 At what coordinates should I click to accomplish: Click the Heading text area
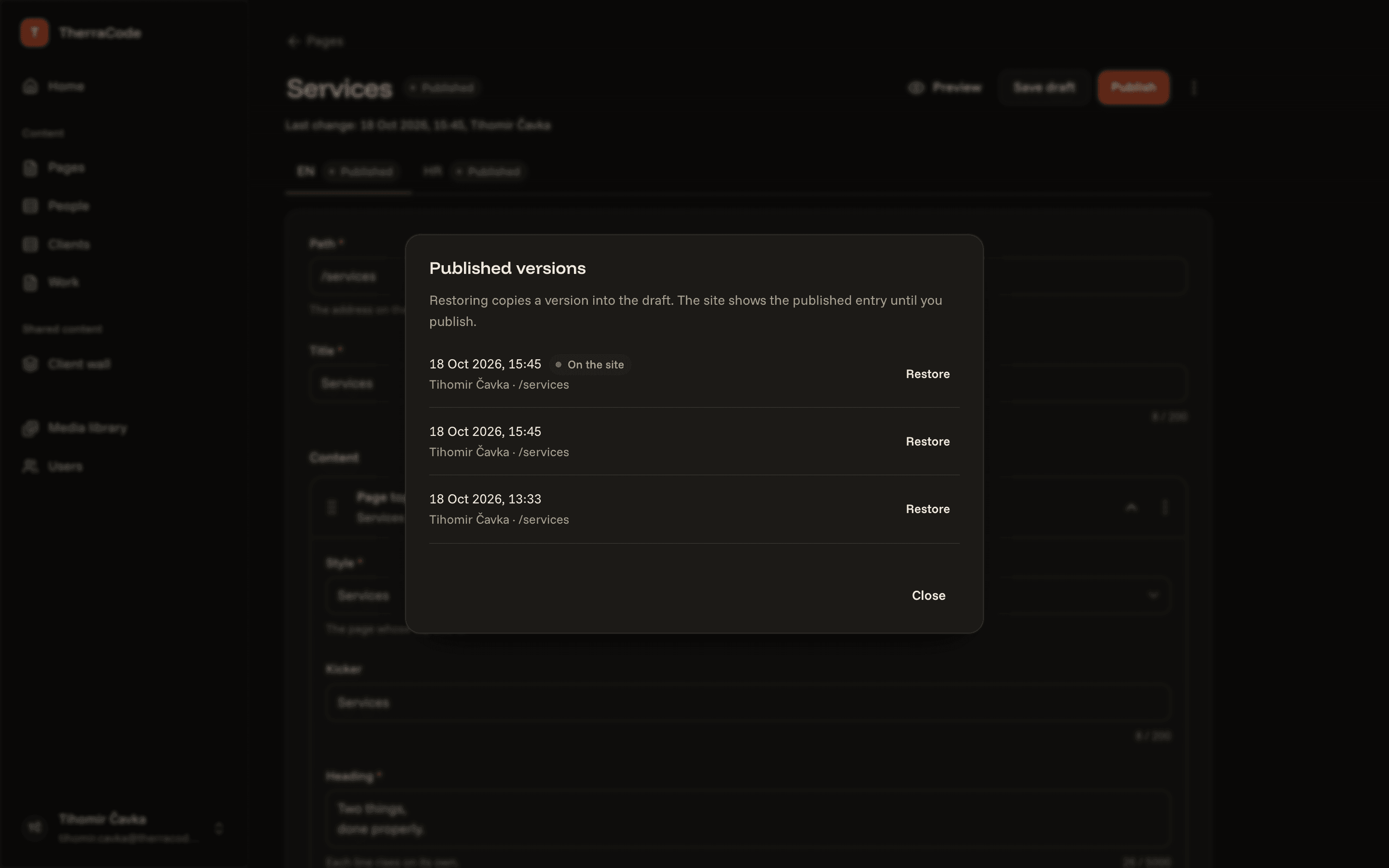click(748, 819)
